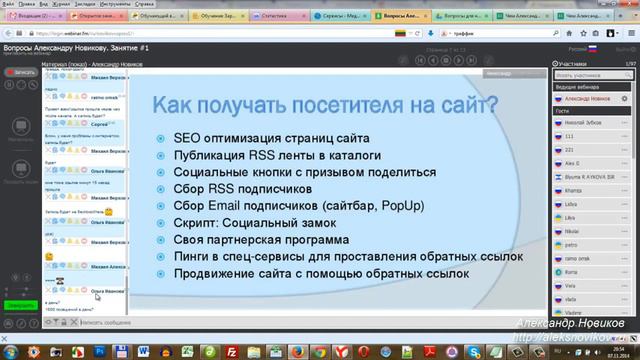The width and height of the screenshot is (640, 360).
Task: Open Adobe Reader from the taskbar
Action: coord(429,351)
